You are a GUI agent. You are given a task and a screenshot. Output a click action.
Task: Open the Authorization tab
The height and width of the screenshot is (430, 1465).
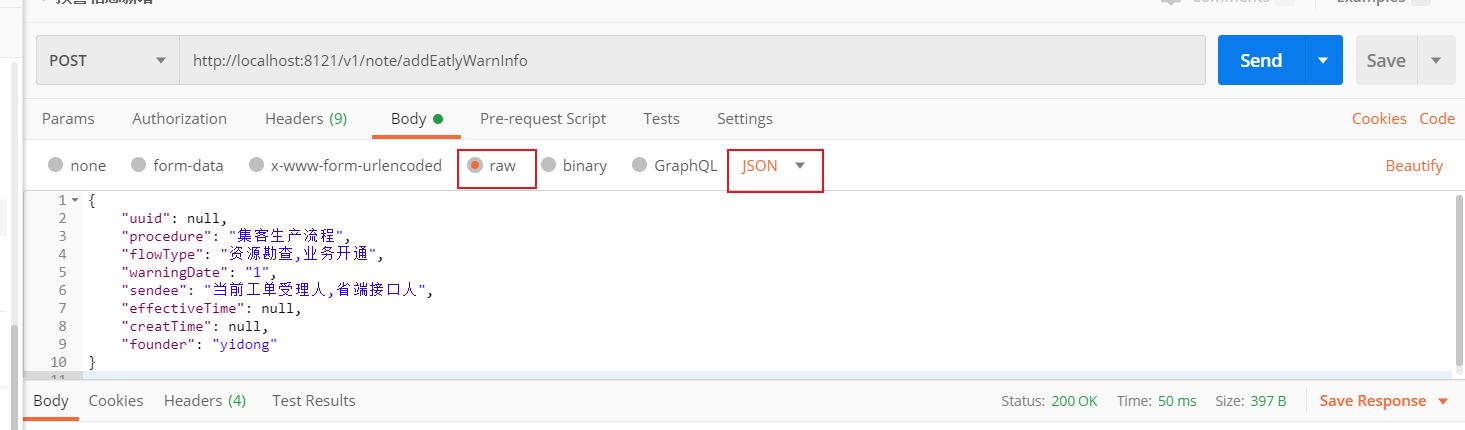tap(179, 118)
